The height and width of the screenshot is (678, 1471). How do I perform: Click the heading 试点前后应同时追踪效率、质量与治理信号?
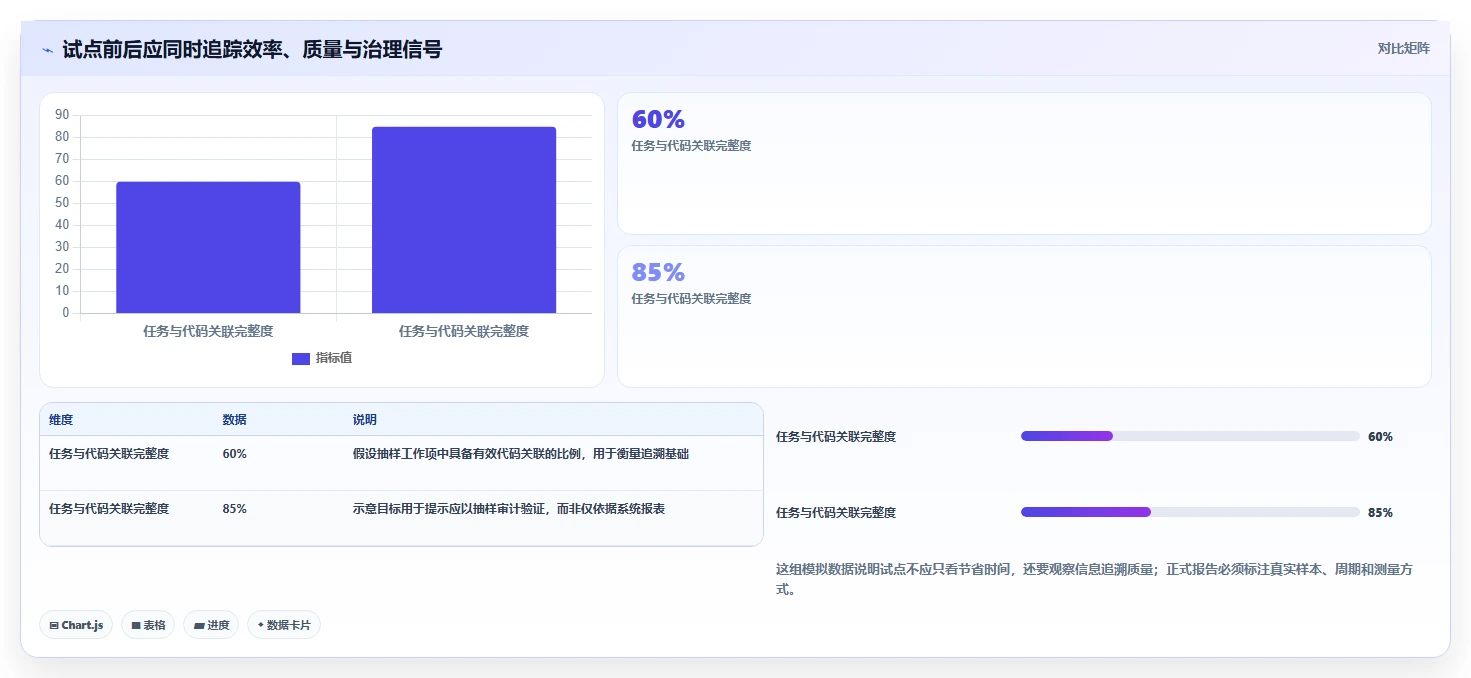pyautogui.click(x=252, y=49)
